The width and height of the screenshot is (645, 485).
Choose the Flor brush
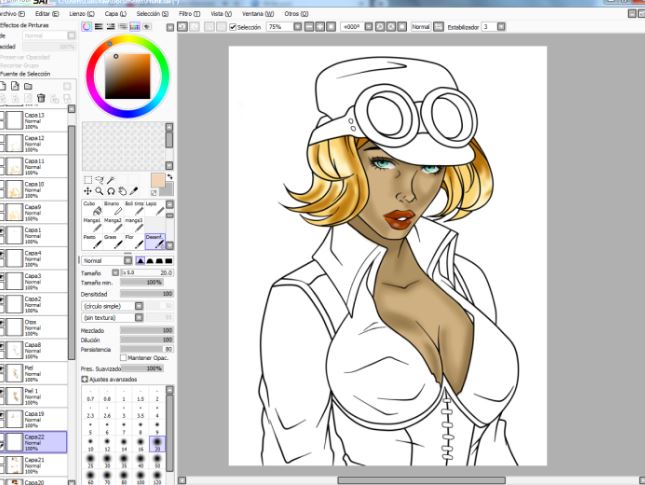tap(134, 242)
